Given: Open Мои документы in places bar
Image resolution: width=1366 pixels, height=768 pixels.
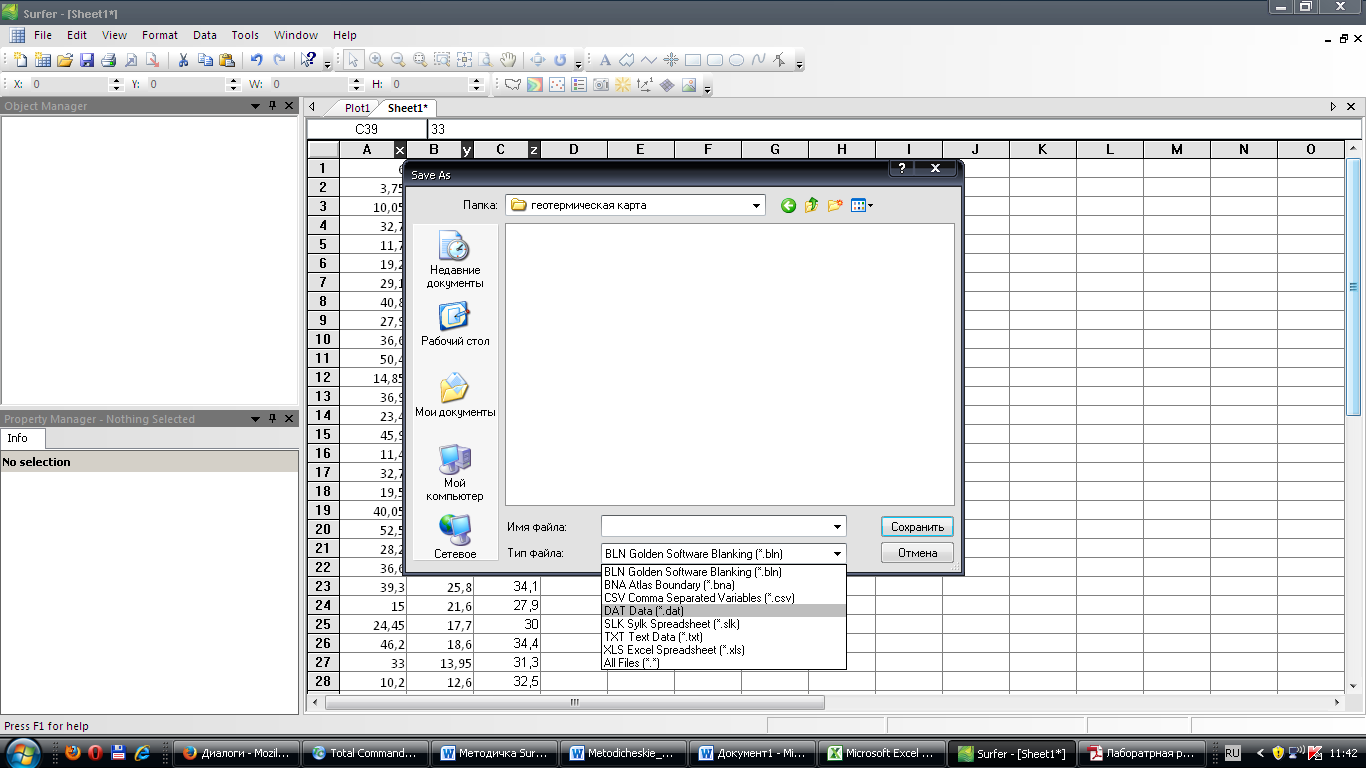Looking at the screenshot, I should click(x=455, y=395).
